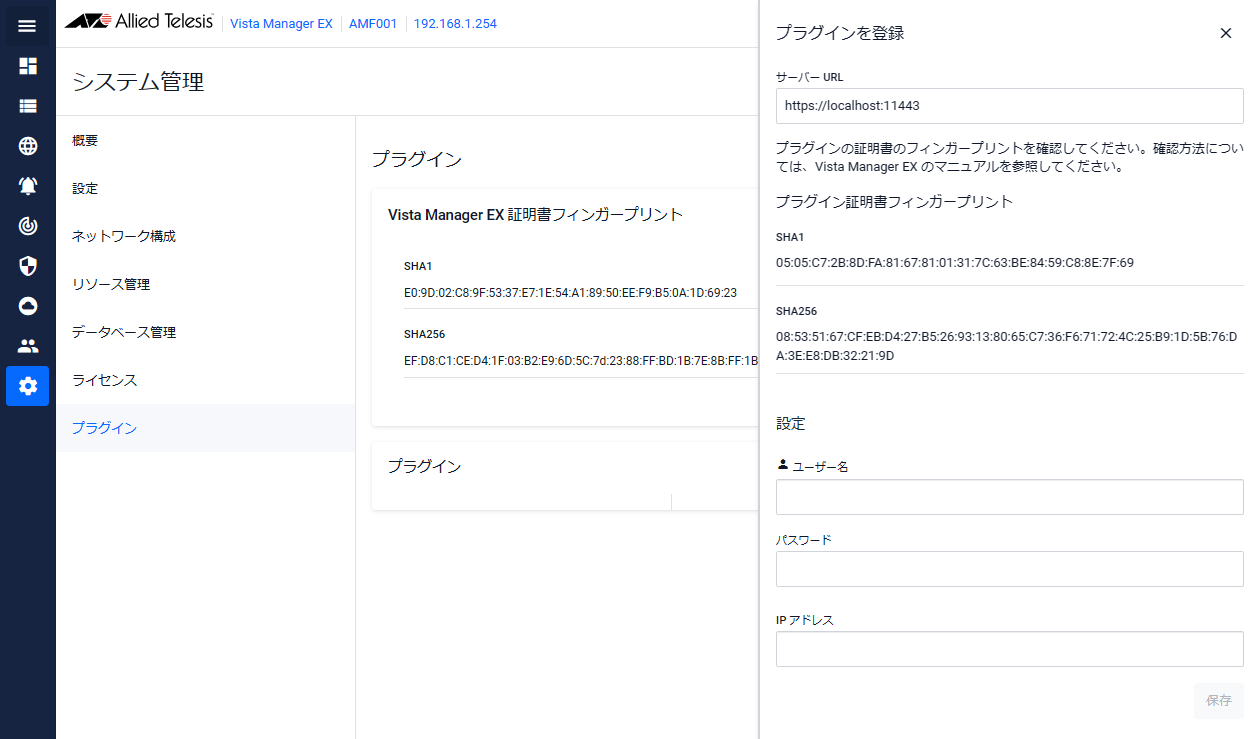Click the list view sidebar icon
The width and height of the screenshot is (1260, 739).
tap(27, 106)
